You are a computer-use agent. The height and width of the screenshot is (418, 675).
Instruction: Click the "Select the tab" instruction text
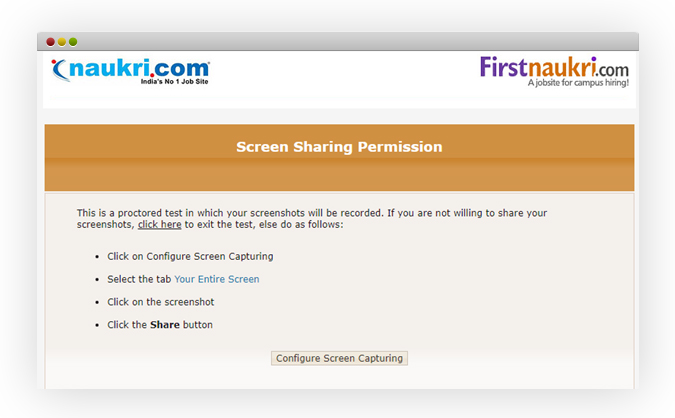pos(139,279)
